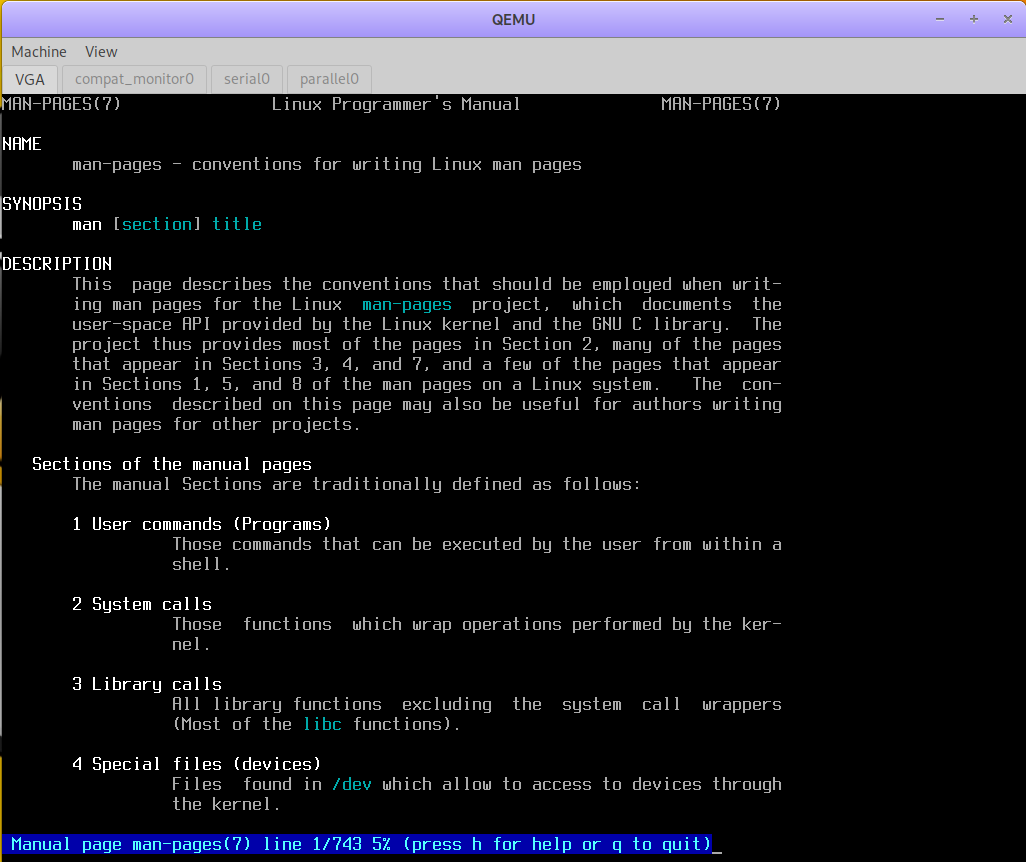Viewport: 1026px width, 862px height.
Task: Click the cyan section argument in the synopsis
Action: (x=156, y=224)
